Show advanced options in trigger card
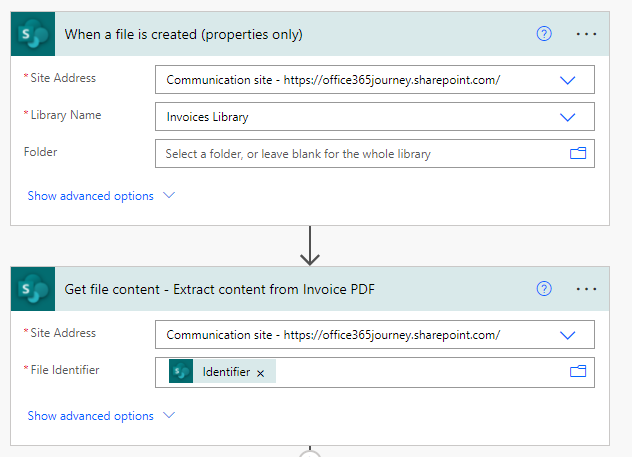The width and height of the screenshot is (632, 457). pyautogui.click(x=90, y=196)
